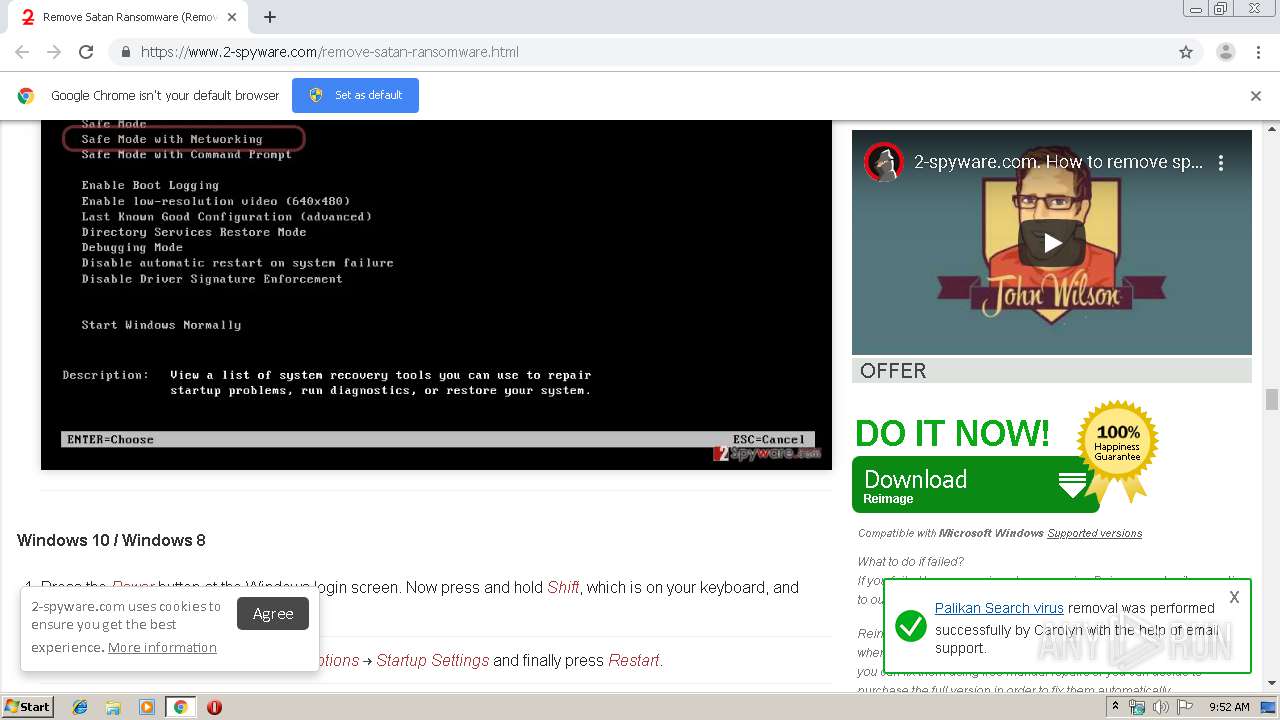The height and width of the screenshot is (720, 1280).
Task: Open the network tray icon
Action: 1137,707
